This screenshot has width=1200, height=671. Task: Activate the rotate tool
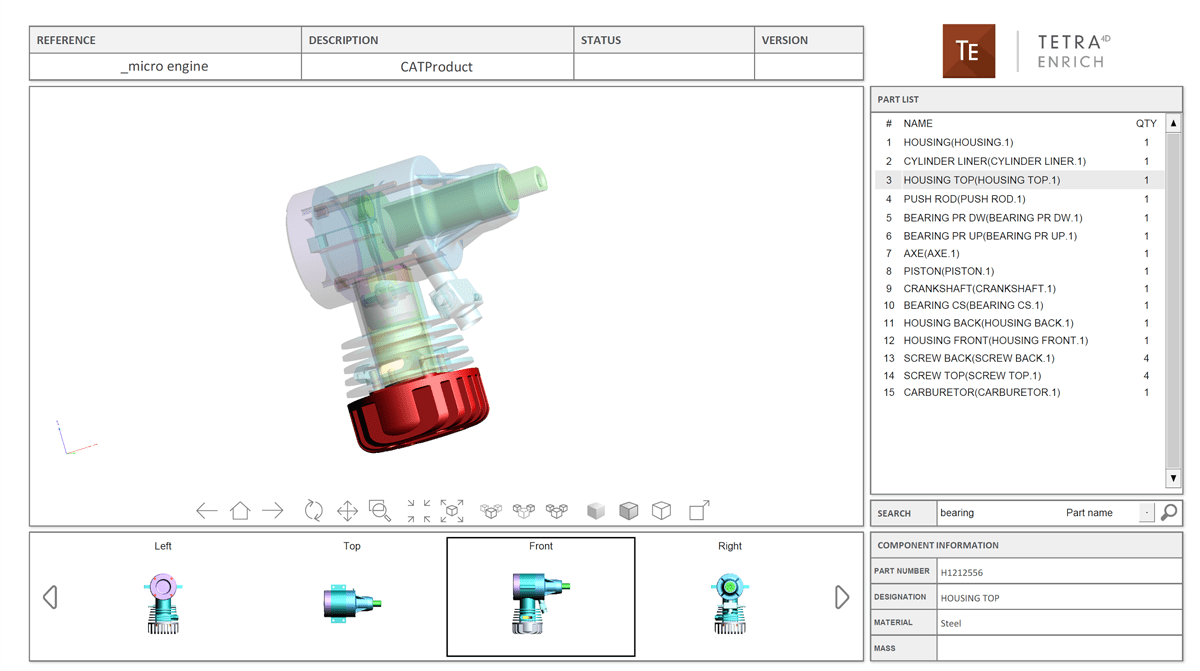coord(314,511)
